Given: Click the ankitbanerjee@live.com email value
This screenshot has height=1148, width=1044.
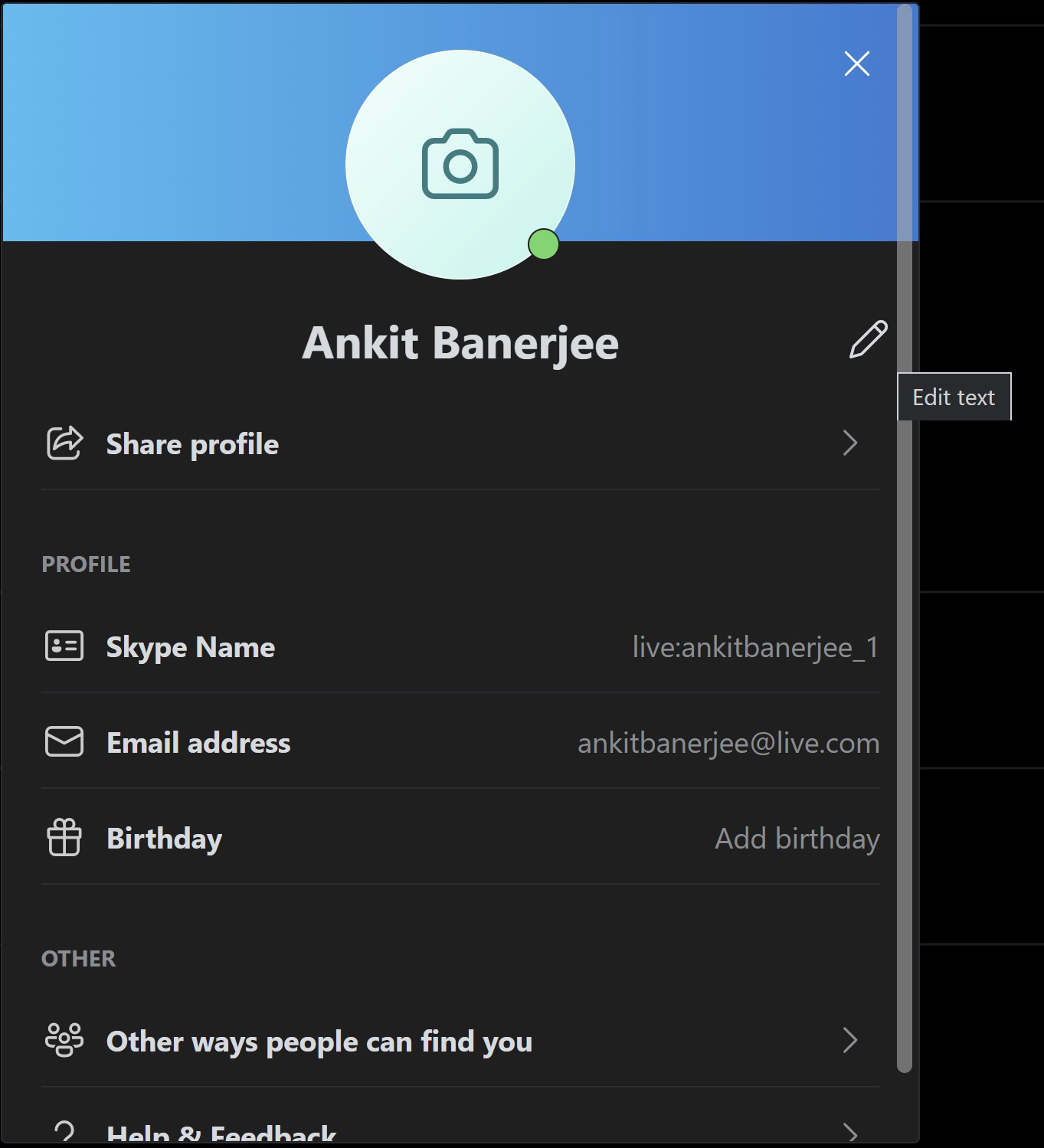Looking at the screenshot, I should click(728, 743).
